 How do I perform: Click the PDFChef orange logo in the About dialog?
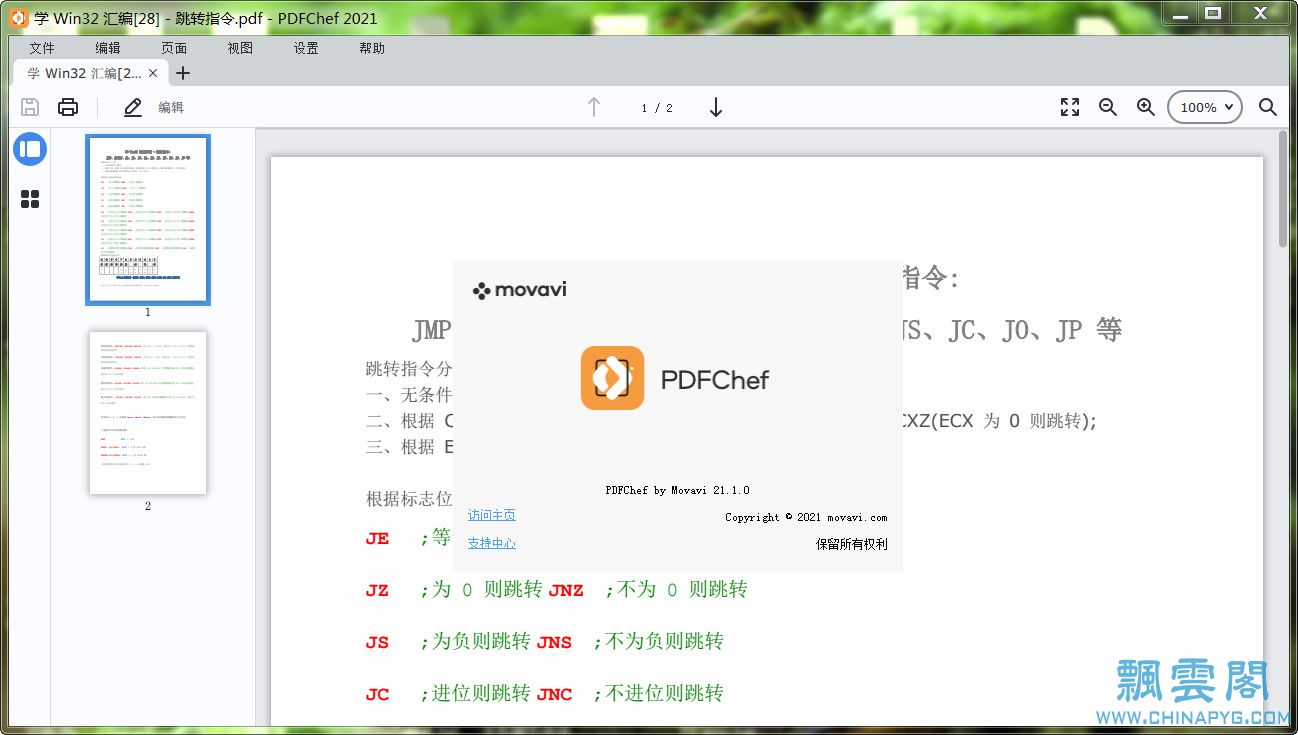(612, 378)
